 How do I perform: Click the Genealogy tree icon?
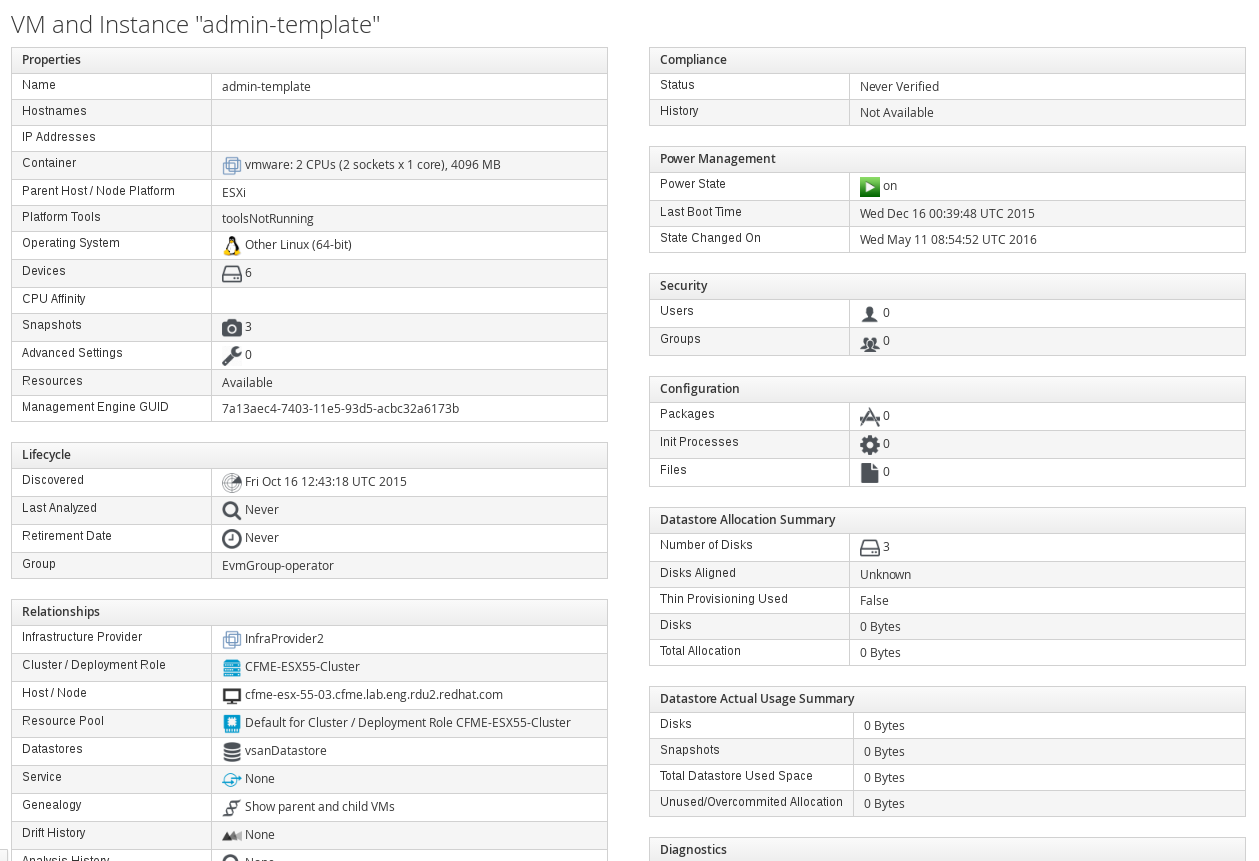(232, 807)
